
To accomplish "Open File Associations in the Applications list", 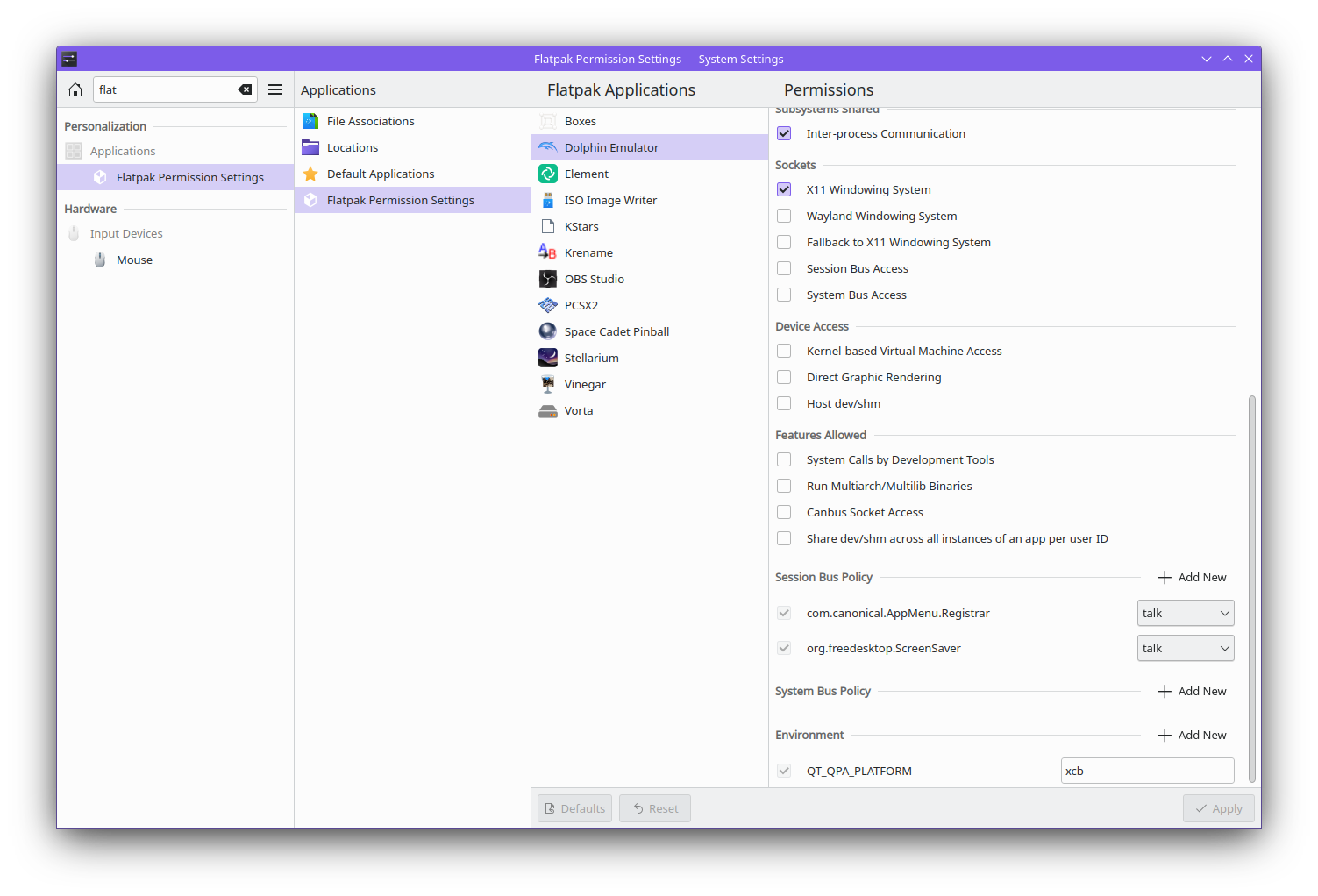I will (x=412, y=121).
